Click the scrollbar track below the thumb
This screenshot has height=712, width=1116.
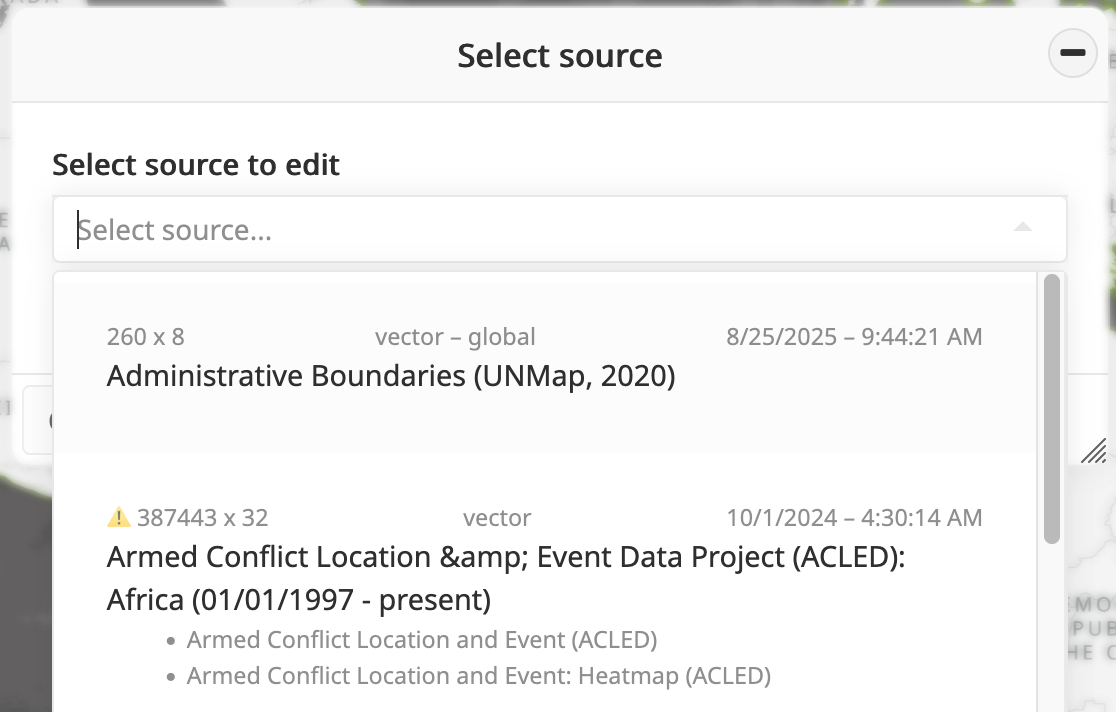pyautogui.click(x=1051, y=630)
